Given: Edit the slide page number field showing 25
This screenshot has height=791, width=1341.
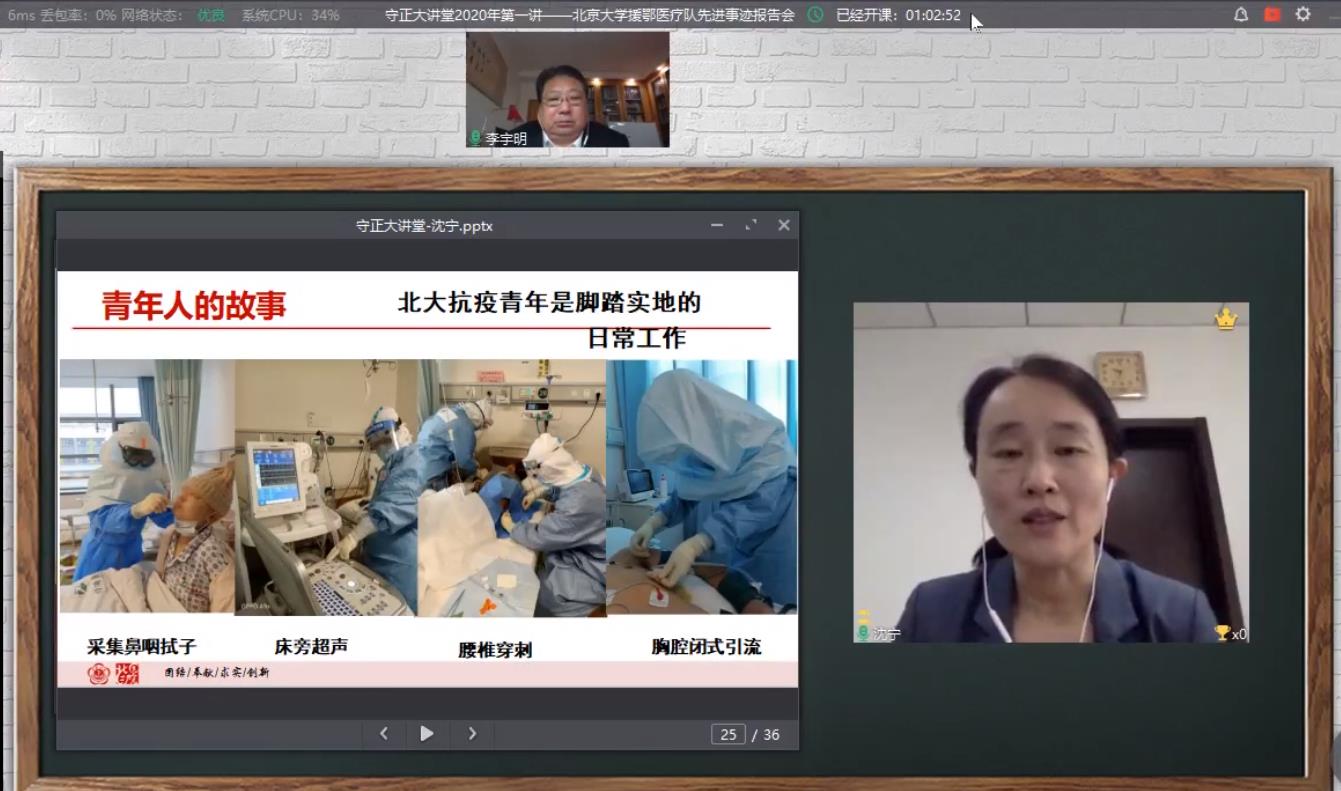Looking at the screenshot, I should click(728, 734).
